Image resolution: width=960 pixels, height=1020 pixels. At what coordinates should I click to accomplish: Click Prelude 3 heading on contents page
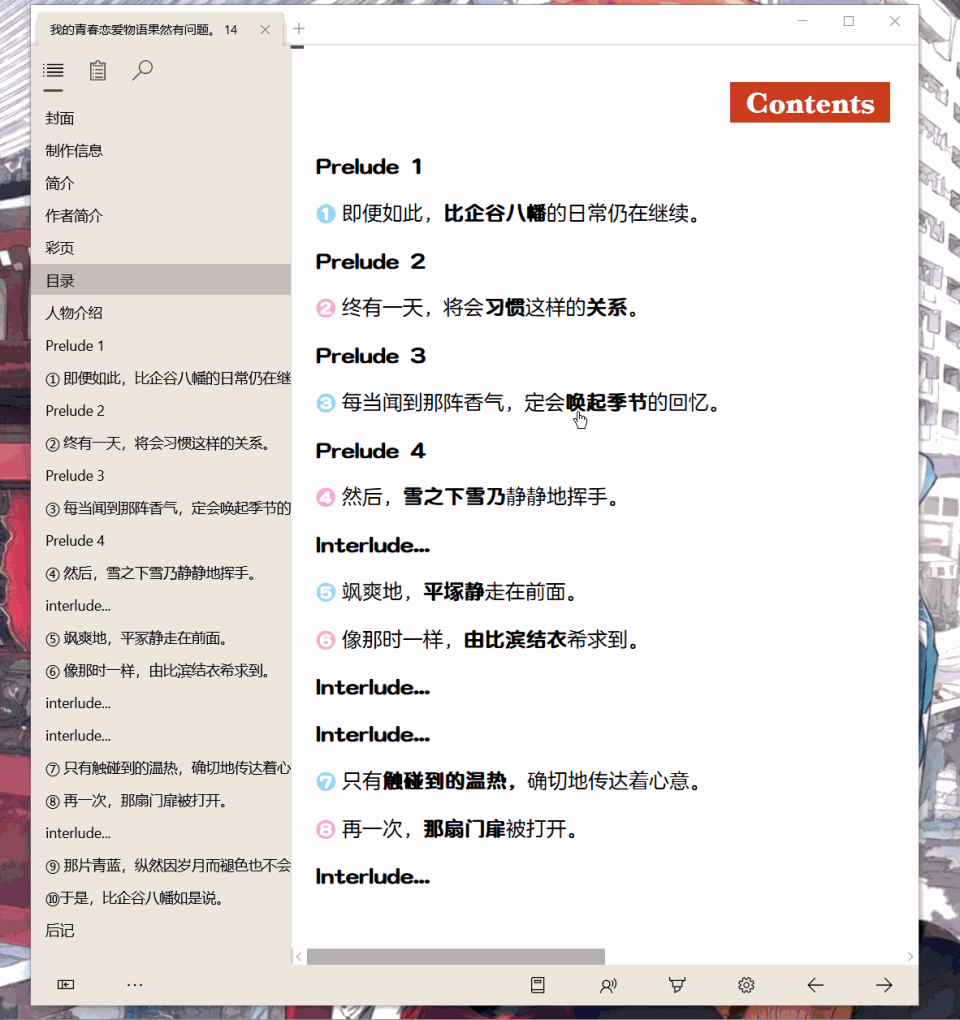click(x=370, y=356)
